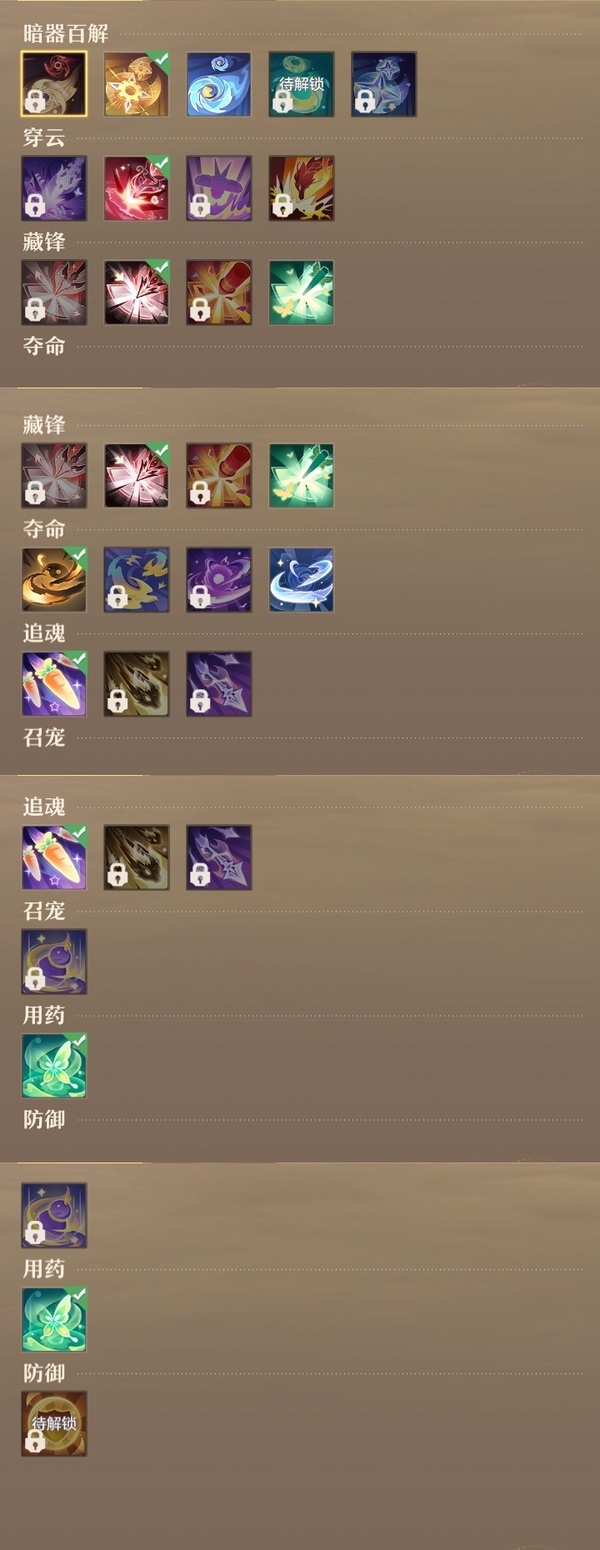Choose the blue swirl 暗器百解 skill
Image resolution: width=600 pixels, height=1550 pixels.
point(219,84)
